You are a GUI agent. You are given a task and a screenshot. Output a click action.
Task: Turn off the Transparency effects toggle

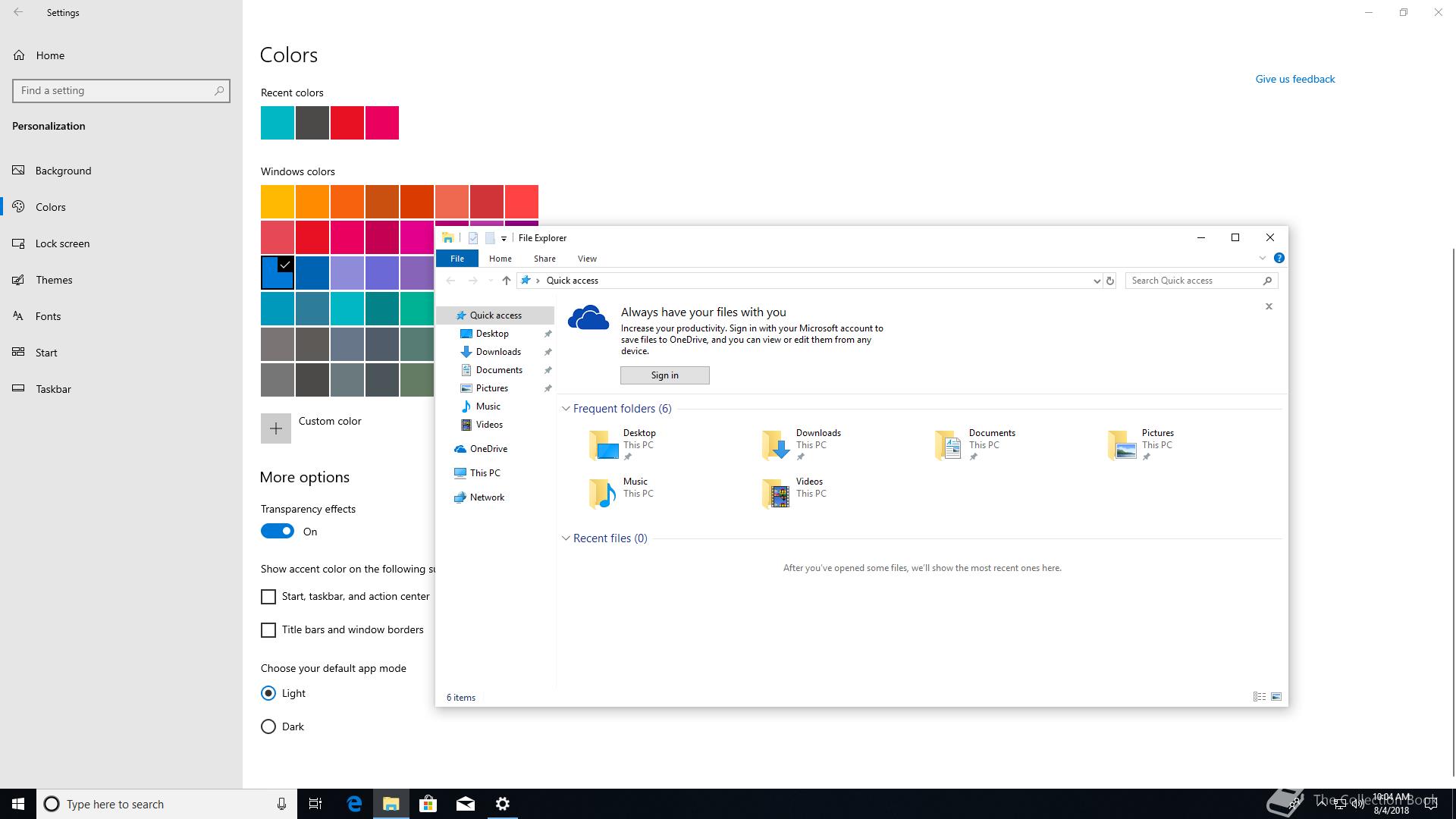tap(277, 532)
